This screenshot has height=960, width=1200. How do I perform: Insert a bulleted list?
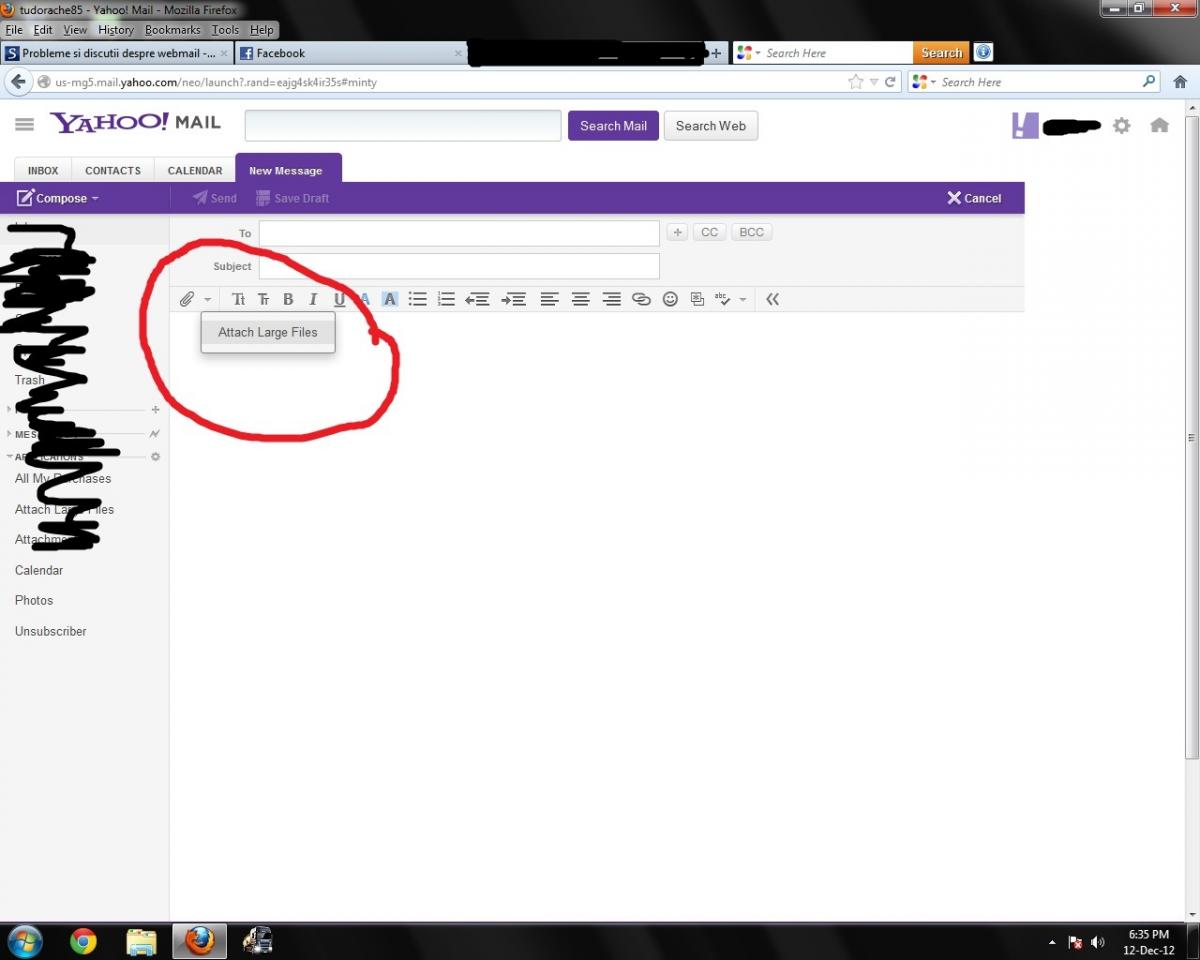tap(418, 299)
